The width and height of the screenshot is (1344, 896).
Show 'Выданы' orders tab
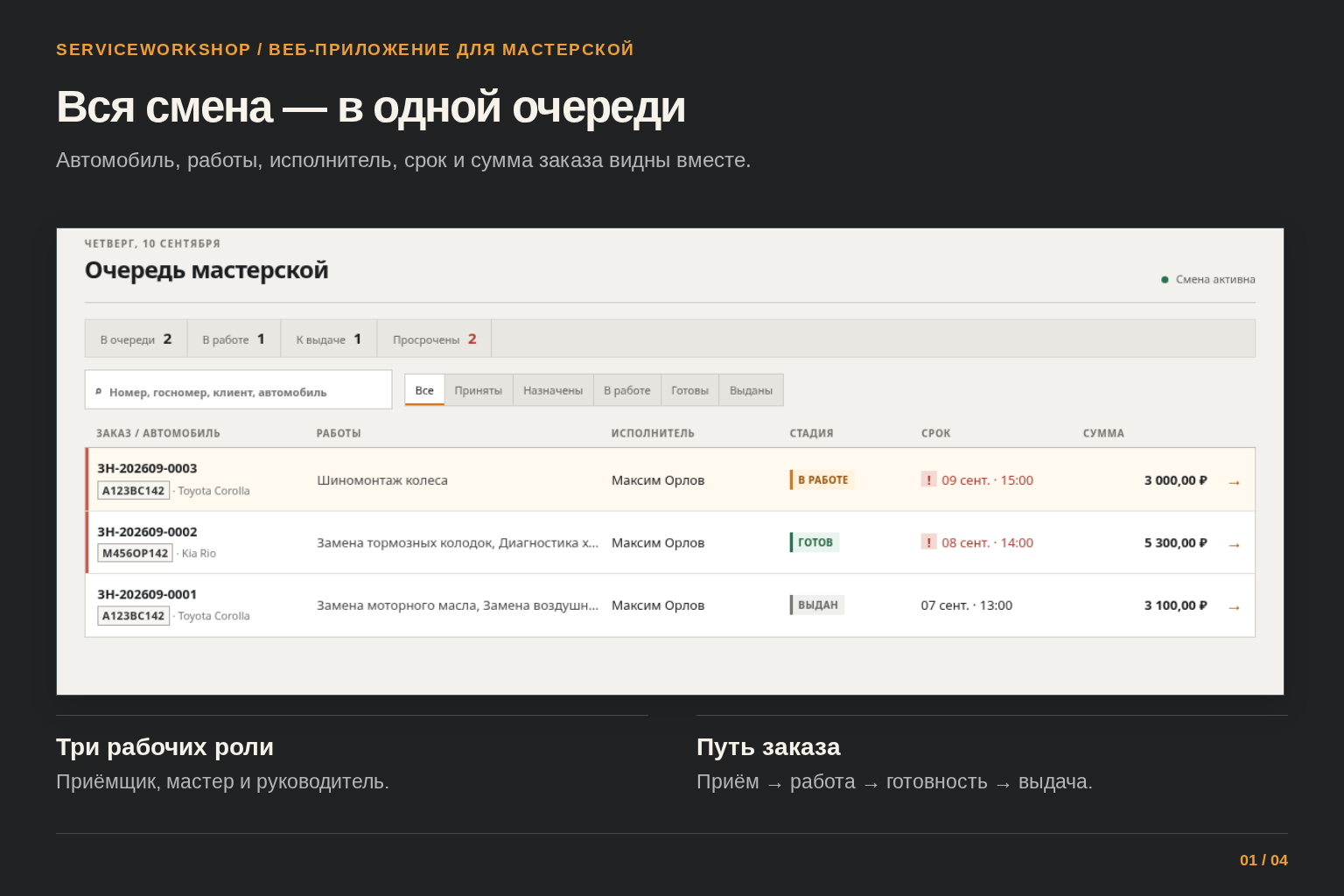tap(751, 390)
